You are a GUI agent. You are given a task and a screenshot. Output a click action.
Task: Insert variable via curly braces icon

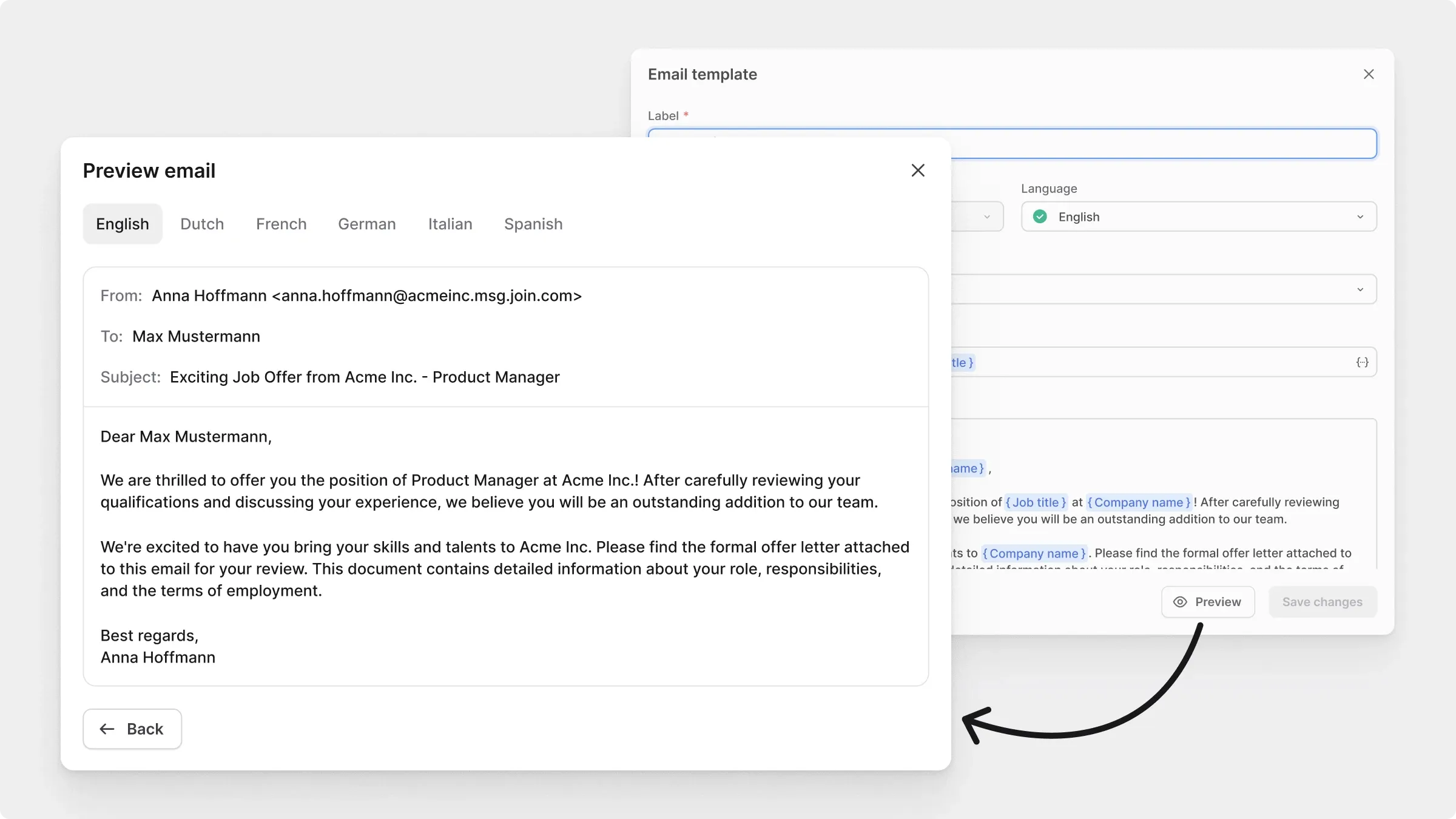[x=1363, y=362]
